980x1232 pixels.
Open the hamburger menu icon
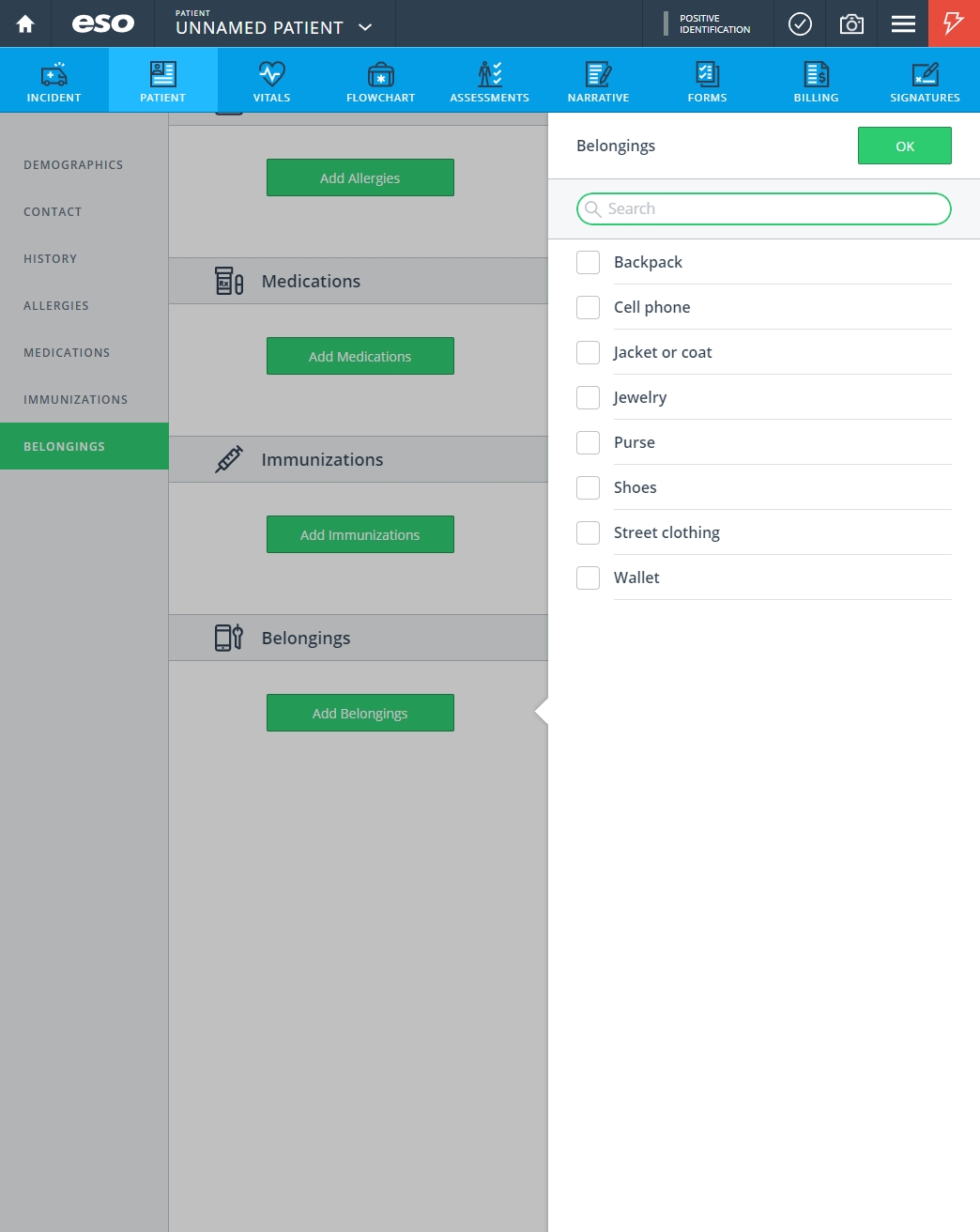pyautogui.click(x=903, y=23)
